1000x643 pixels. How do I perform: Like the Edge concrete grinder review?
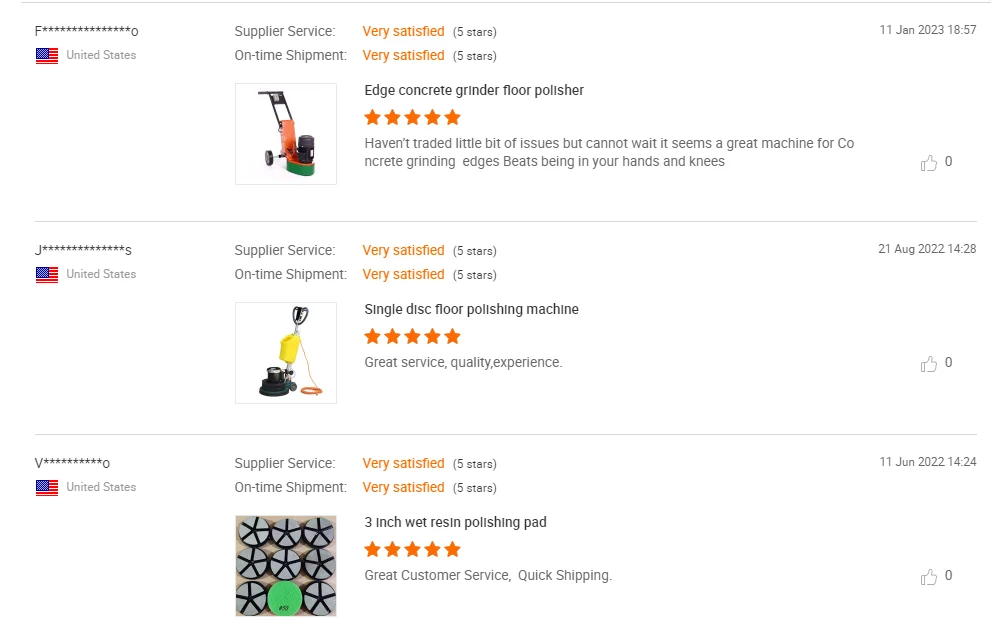pos(929,162)
